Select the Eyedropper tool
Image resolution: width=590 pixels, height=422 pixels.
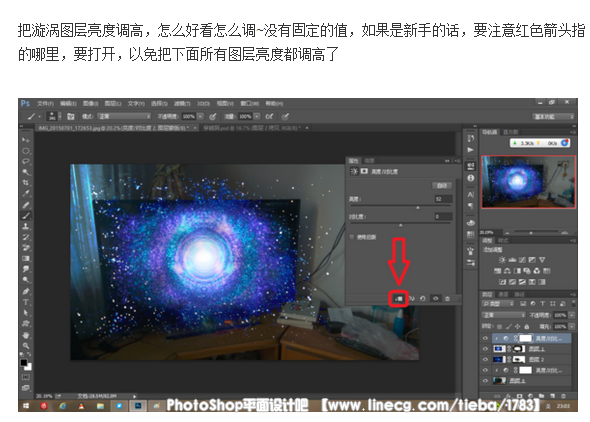coord(26,193)
